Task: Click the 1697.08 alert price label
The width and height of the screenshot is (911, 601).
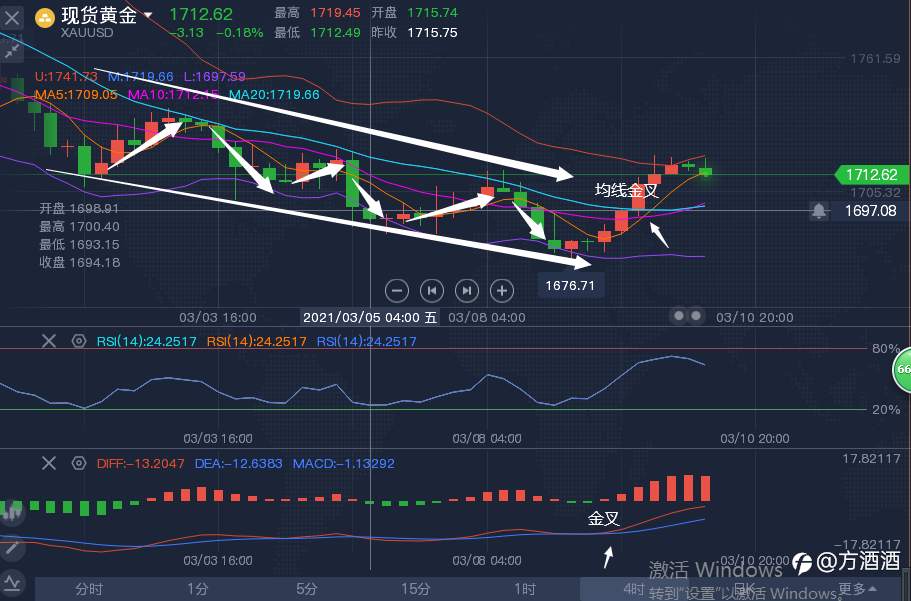Action: (870, 210)
